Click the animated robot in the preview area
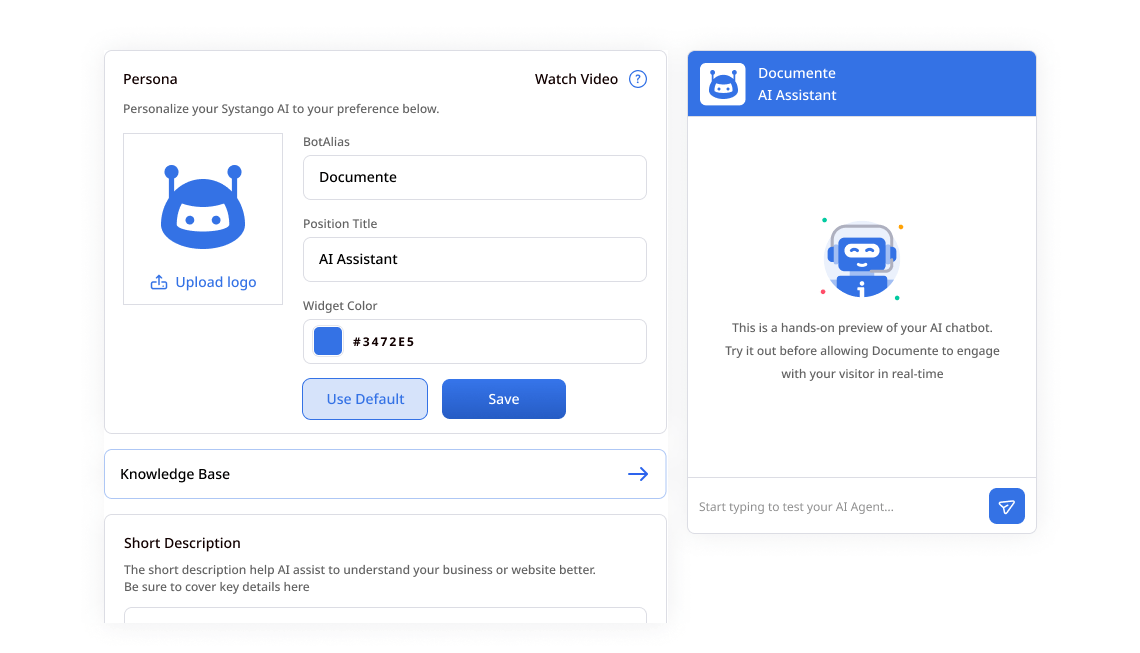 tap(861, 258)
